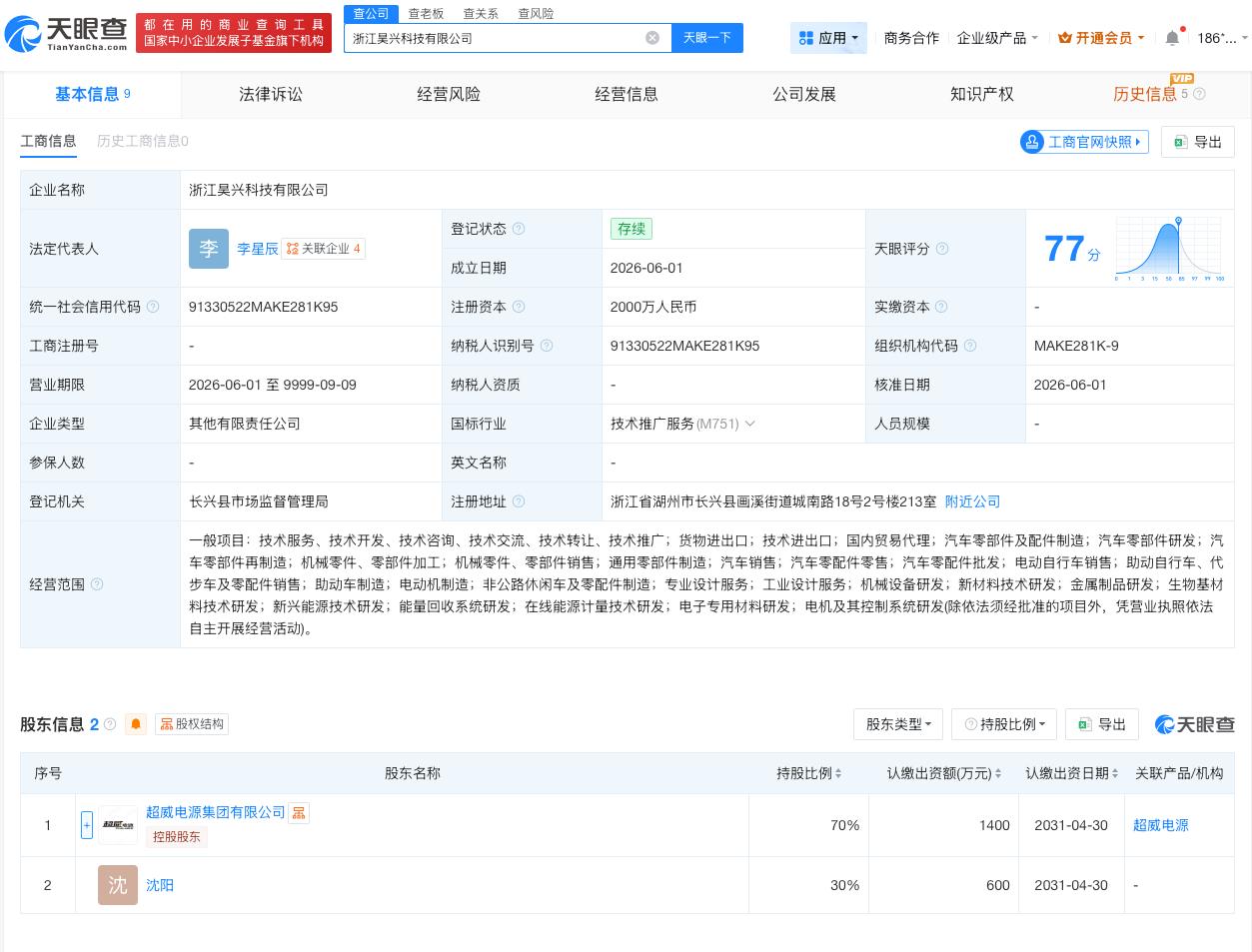Click the 超威电源 company logo thumbnail
The height and width of the screenshot is (952, 1252).
coord(118,825)
